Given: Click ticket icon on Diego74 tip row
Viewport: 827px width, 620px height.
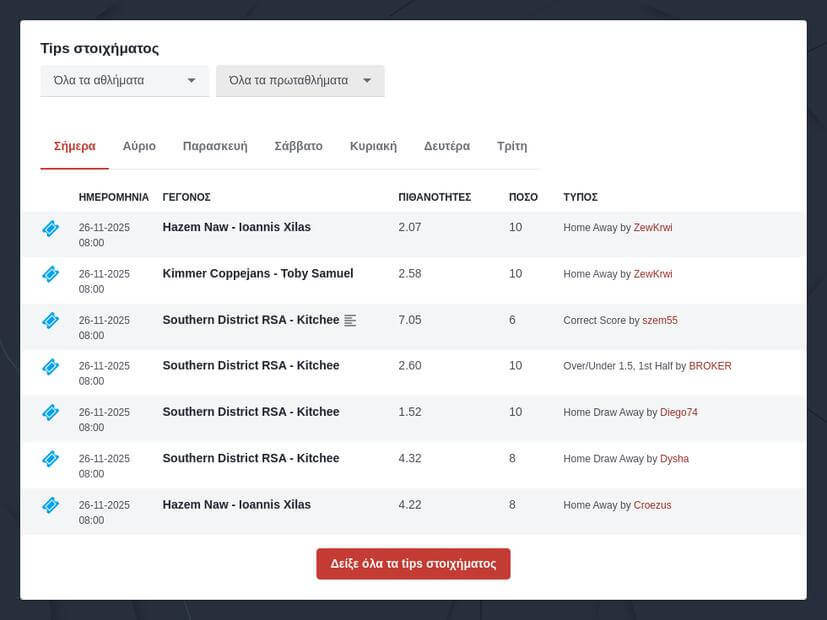Looking at the screenshot, I should click(50, 413).
